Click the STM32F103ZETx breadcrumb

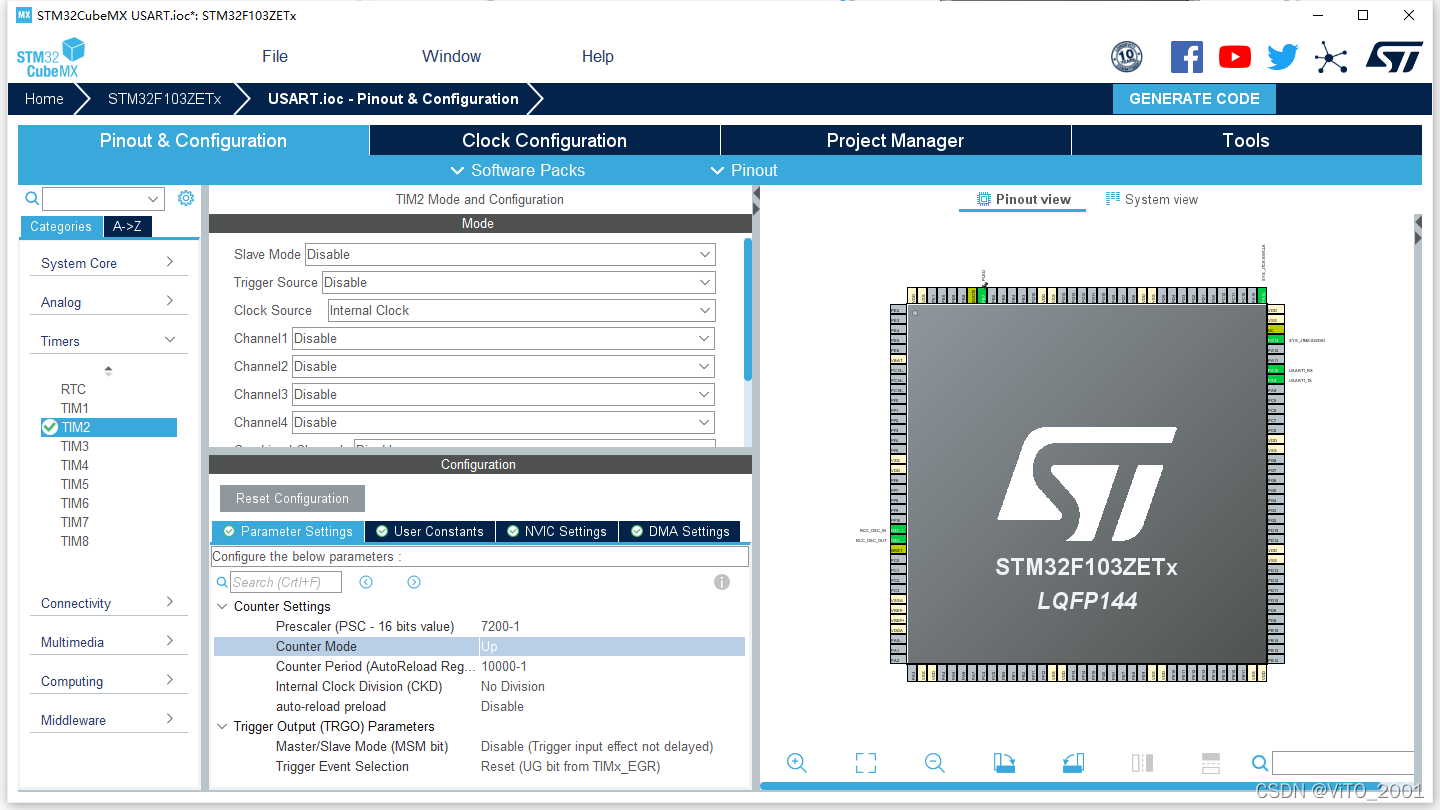164,99
